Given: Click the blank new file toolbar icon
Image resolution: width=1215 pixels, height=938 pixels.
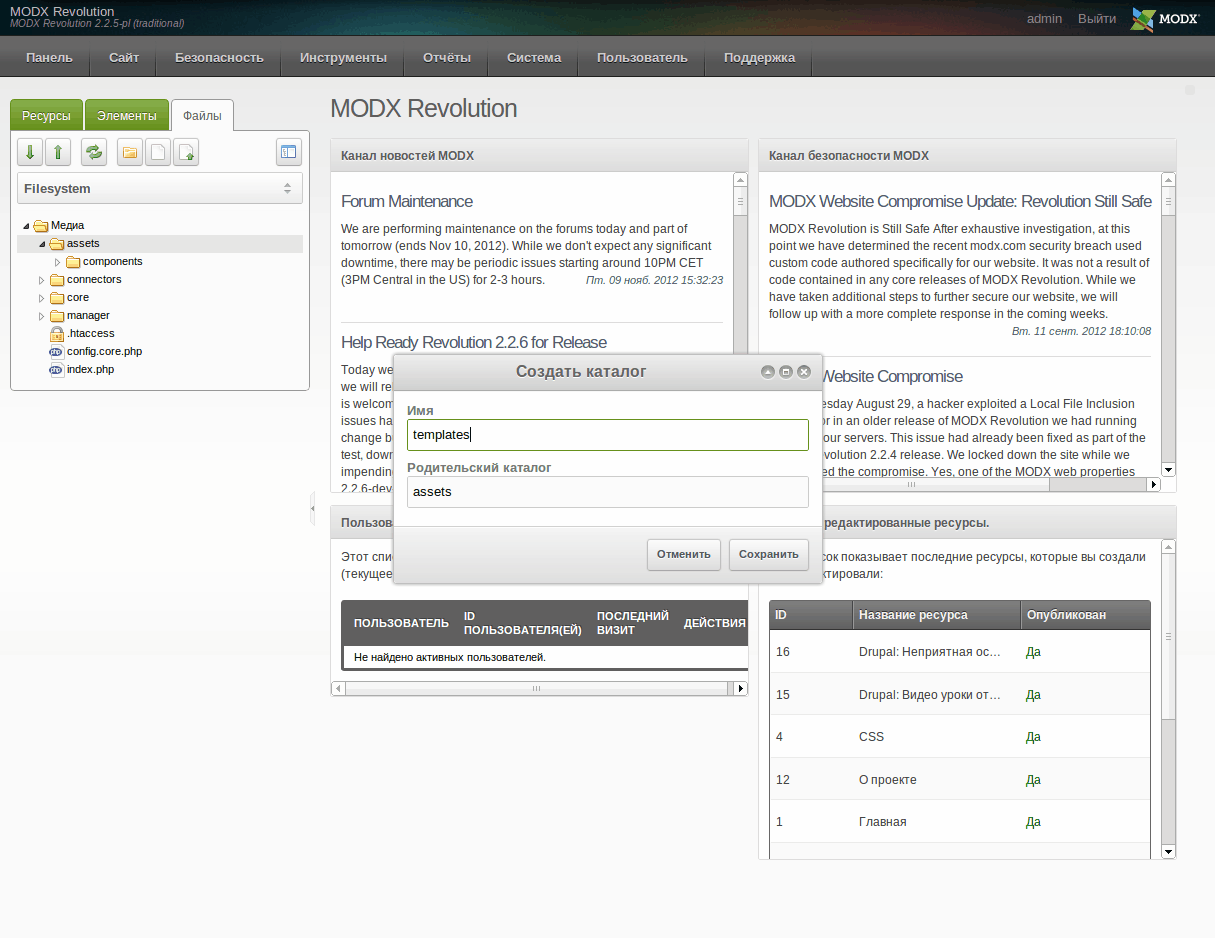Looking at the screenshot, I should point(158,152).
